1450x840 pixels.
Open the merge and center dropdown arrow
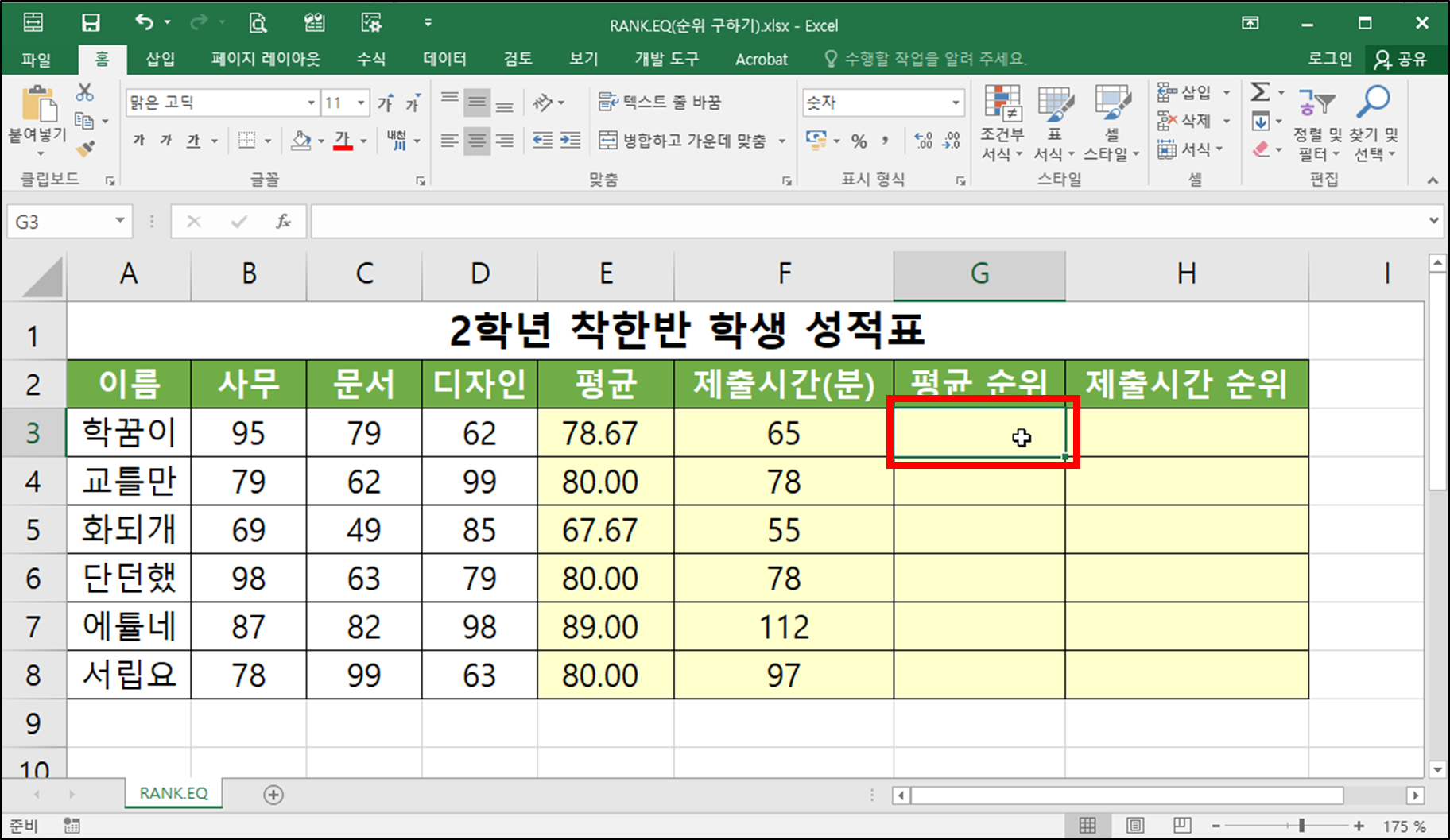pos(782,141)
